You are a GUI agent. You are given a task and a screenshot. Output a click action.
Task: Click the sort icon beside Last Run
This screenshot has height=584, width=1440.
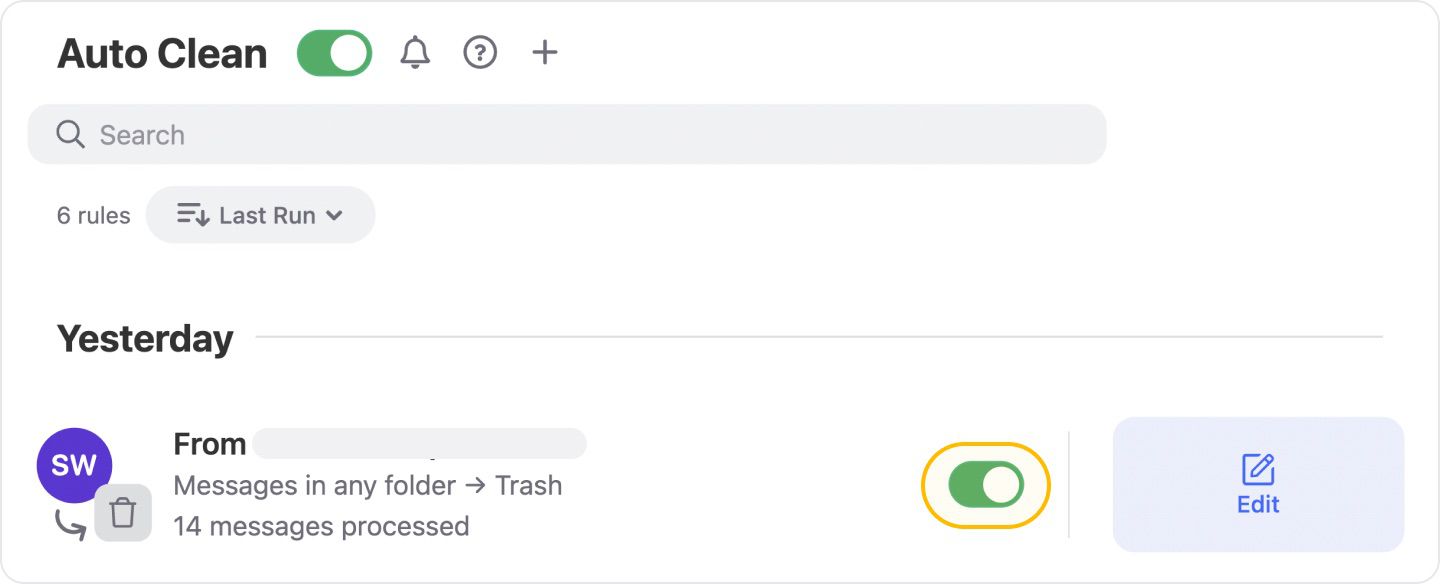(x=191, y=214)
